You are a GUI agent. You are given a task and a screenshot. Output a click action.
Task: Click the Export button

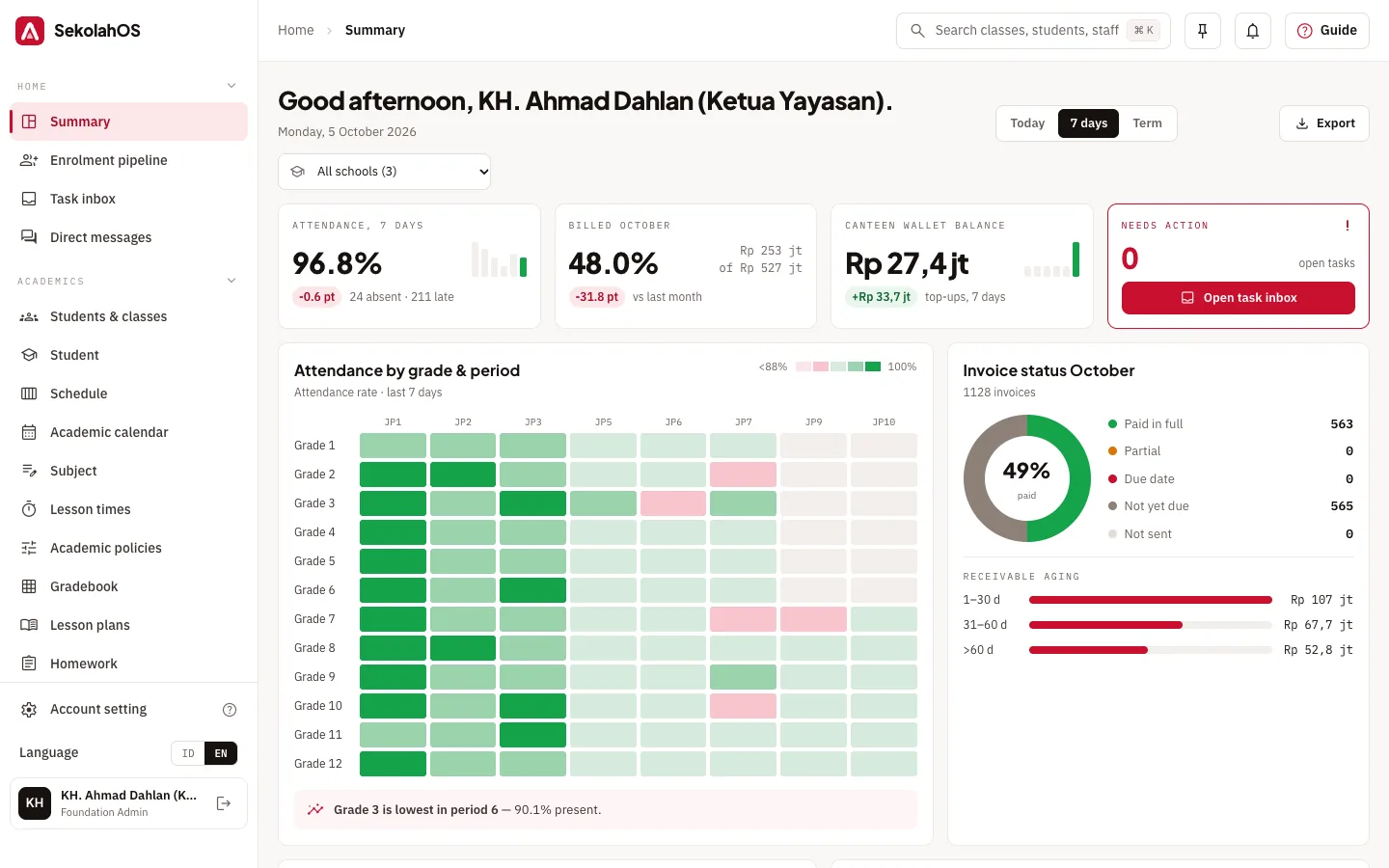[x=1324, y=123]
